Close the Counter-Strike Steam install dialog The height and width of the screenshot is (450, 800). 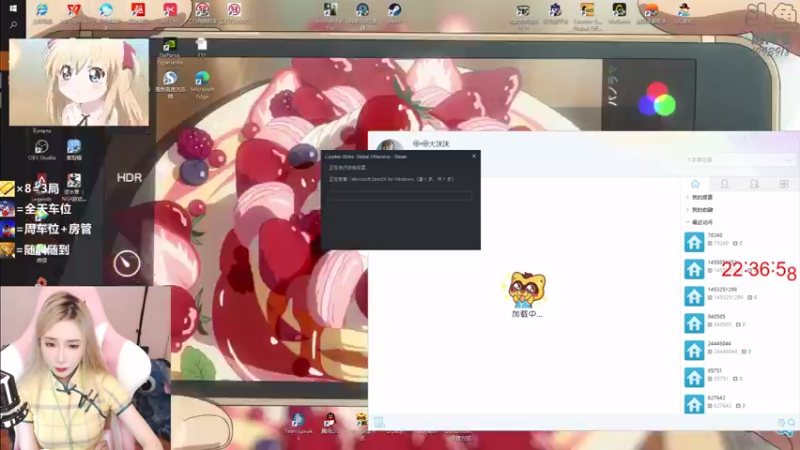pyautogui.click(x=474, y=156)
